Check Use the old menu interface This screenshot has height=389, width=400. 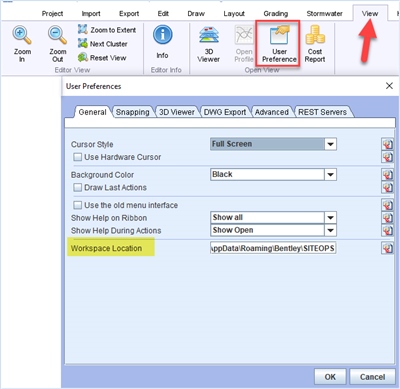(77, 205)
